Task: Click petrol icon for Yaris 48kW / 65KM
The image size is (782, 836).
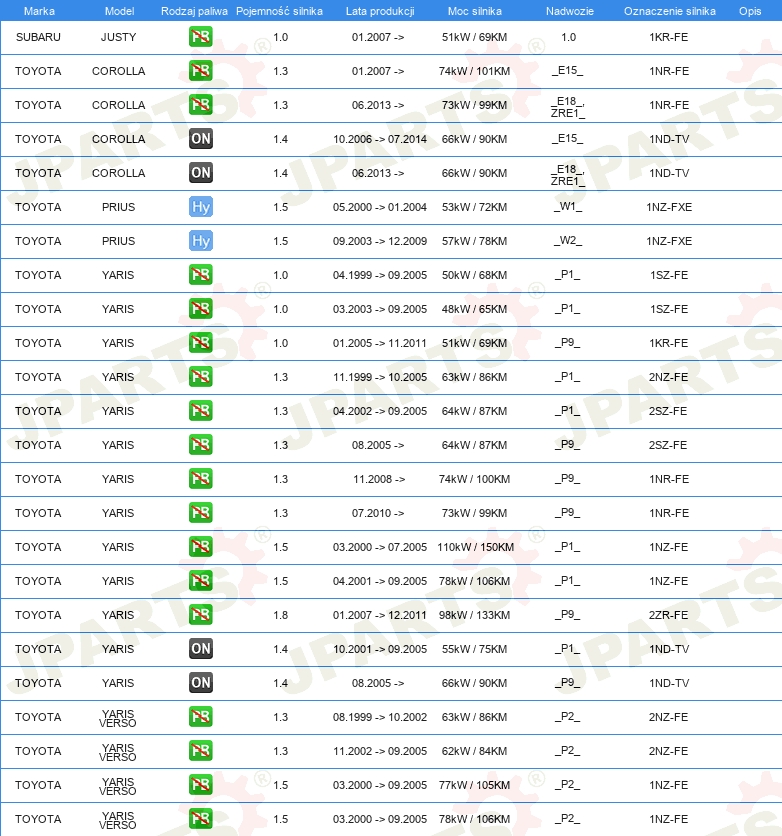Action: 200,309
